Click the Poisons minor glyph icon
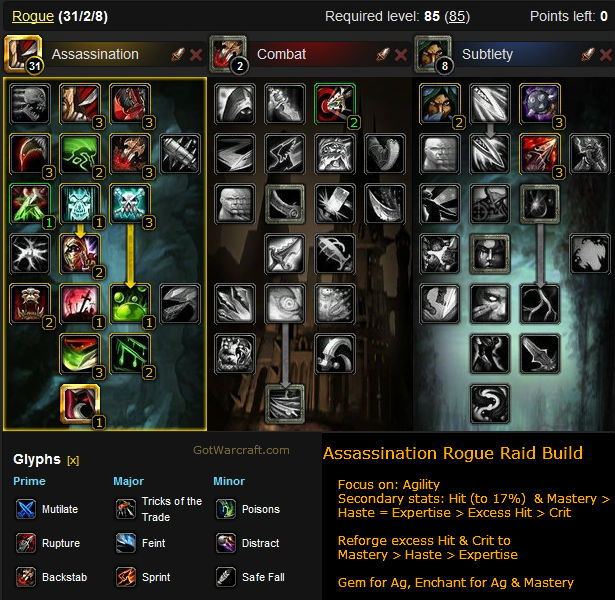This screenshot has height=600, width=615. click(x=226, y=509)
